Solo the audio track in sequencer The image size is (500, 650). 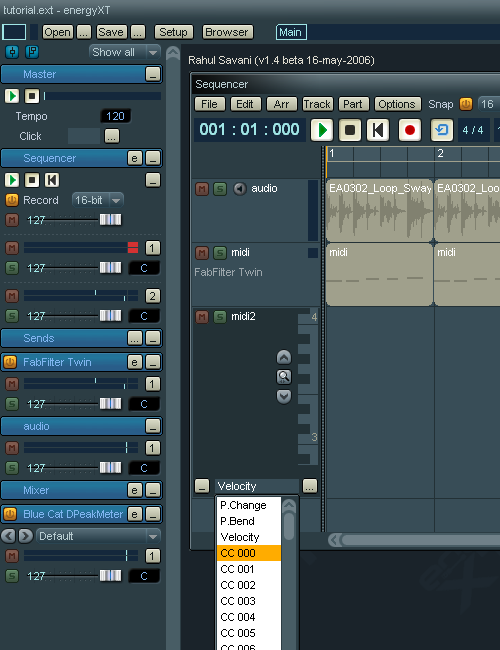click(220, 189)
